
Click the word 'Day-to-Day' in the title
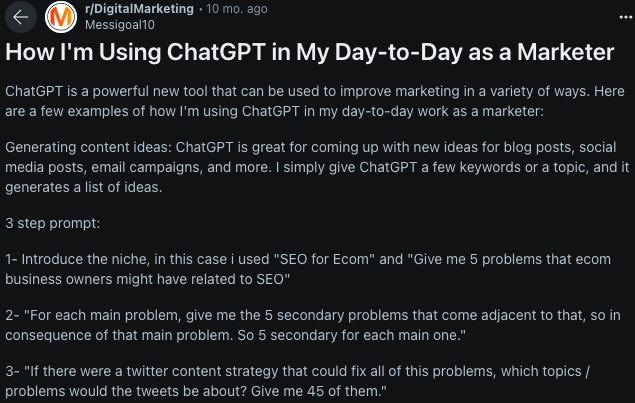398,52
